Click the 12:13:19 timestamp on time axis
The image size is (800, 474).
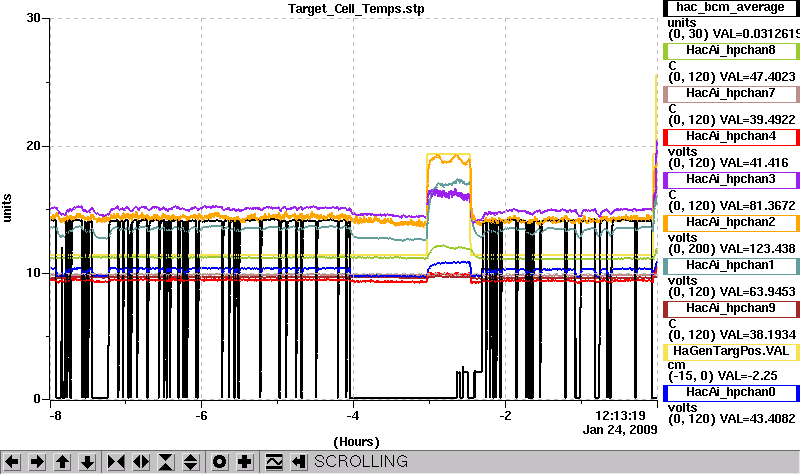click(620, 416)
